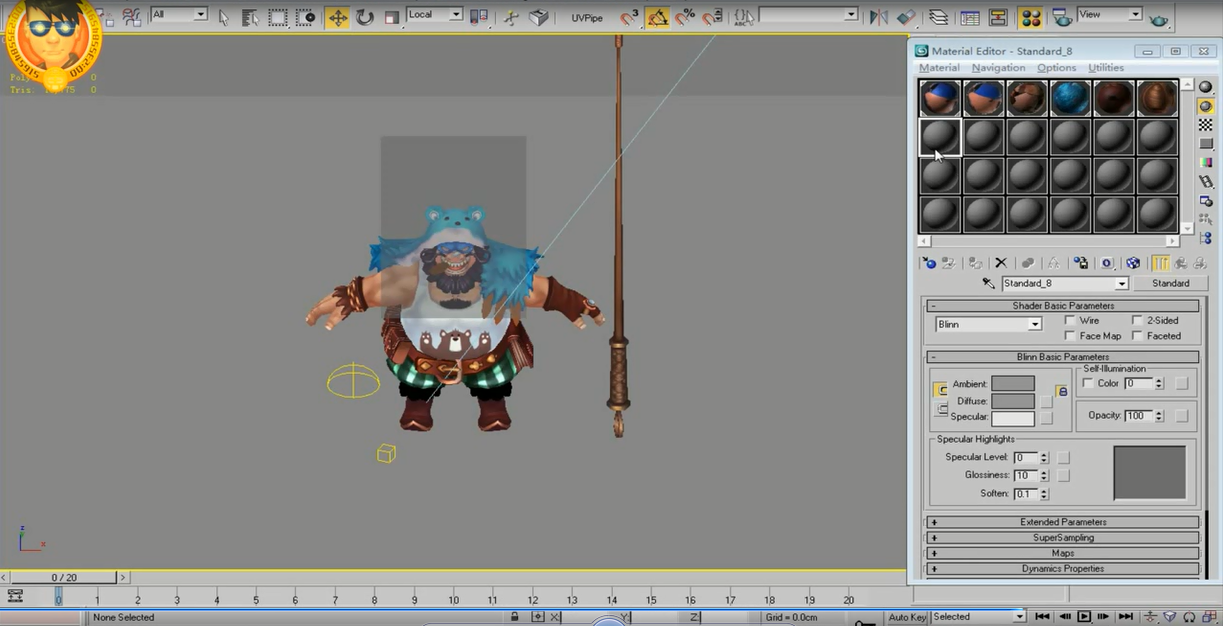Screen dimensions: 1223x626
Task: Open the Utilities menu
Action: pos(1106,68)
